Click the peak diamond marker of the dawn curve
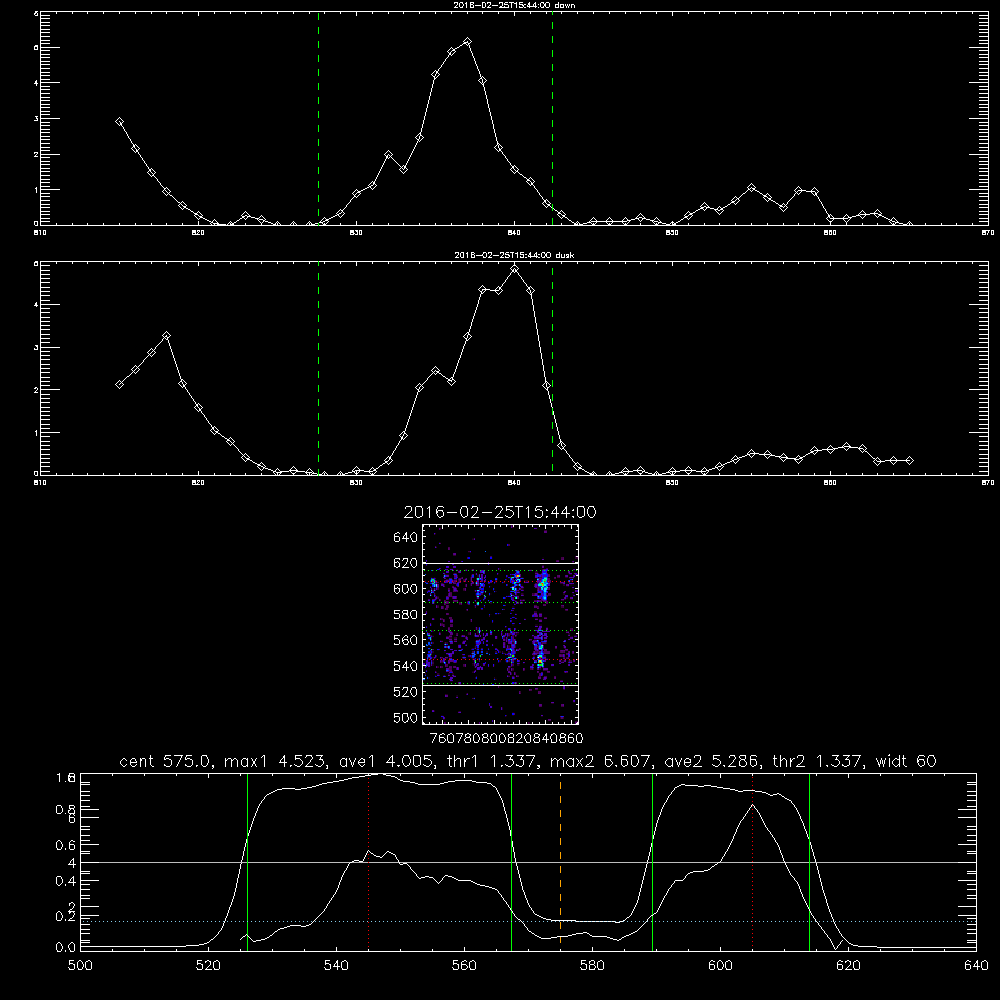 pos(467,41)
